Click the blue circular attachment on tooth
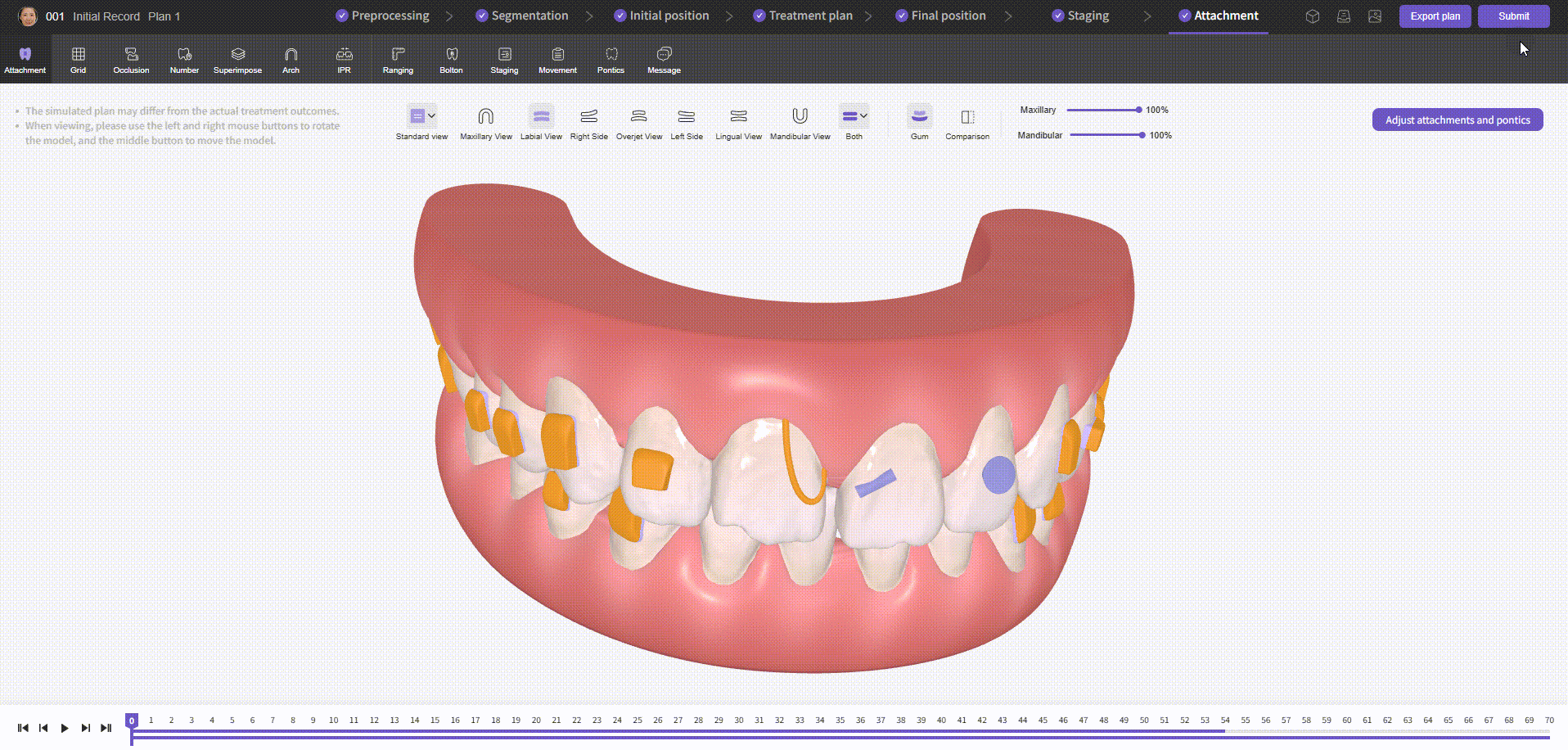The width and height of the screenshot is (1568, 750). click(x=998, y=474)
